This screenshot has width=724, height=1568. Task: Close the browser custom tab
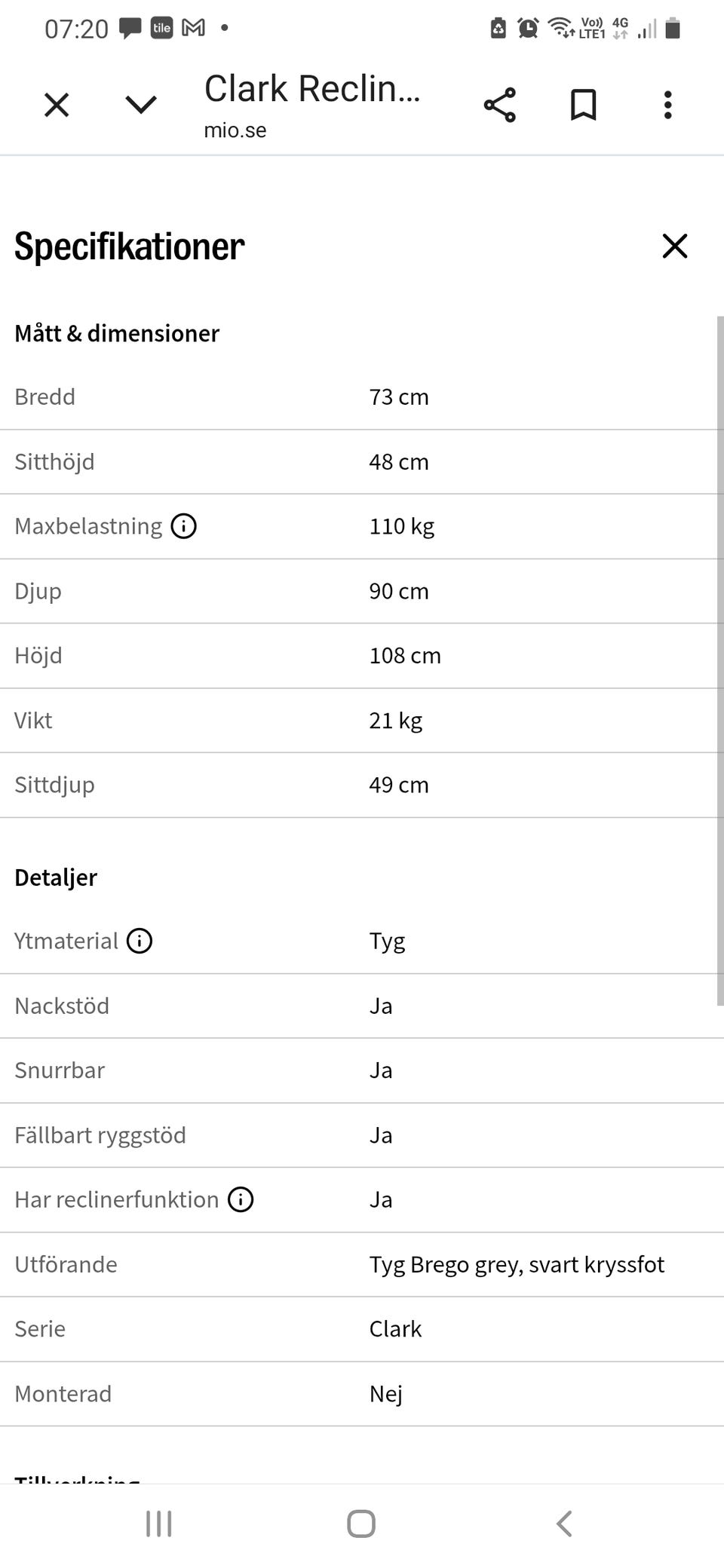57,105
